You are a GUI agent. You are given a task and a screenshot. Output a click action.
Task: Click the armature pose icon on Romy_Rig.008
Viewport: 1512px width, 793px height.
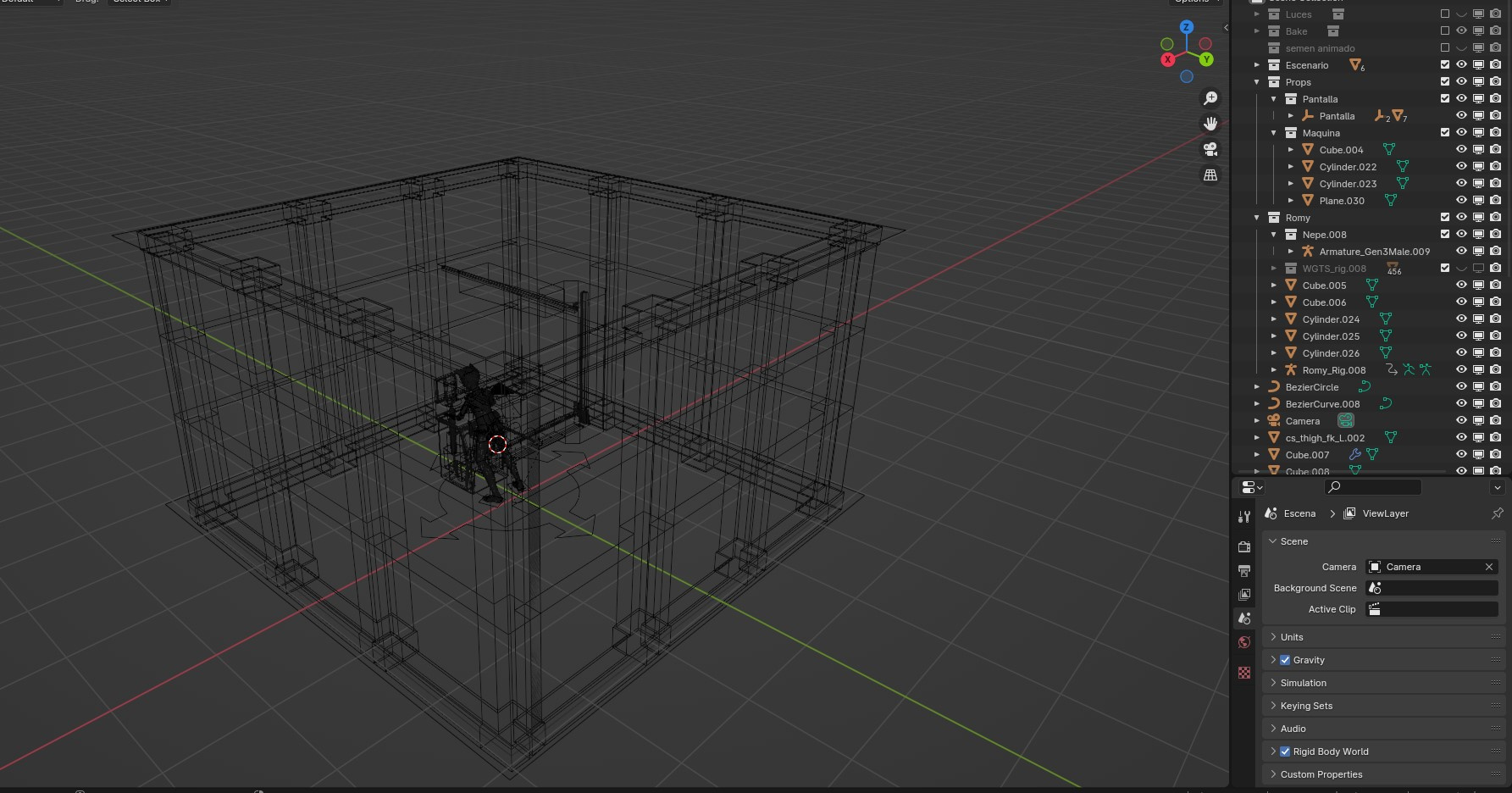1409,370
